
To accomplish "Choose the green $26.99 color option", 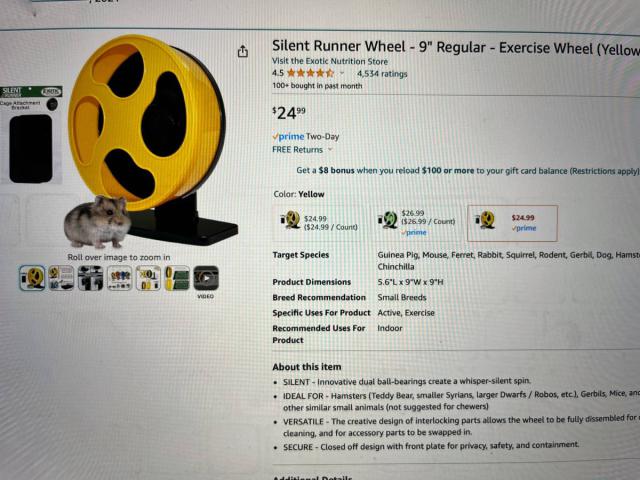I will [416, 222].
